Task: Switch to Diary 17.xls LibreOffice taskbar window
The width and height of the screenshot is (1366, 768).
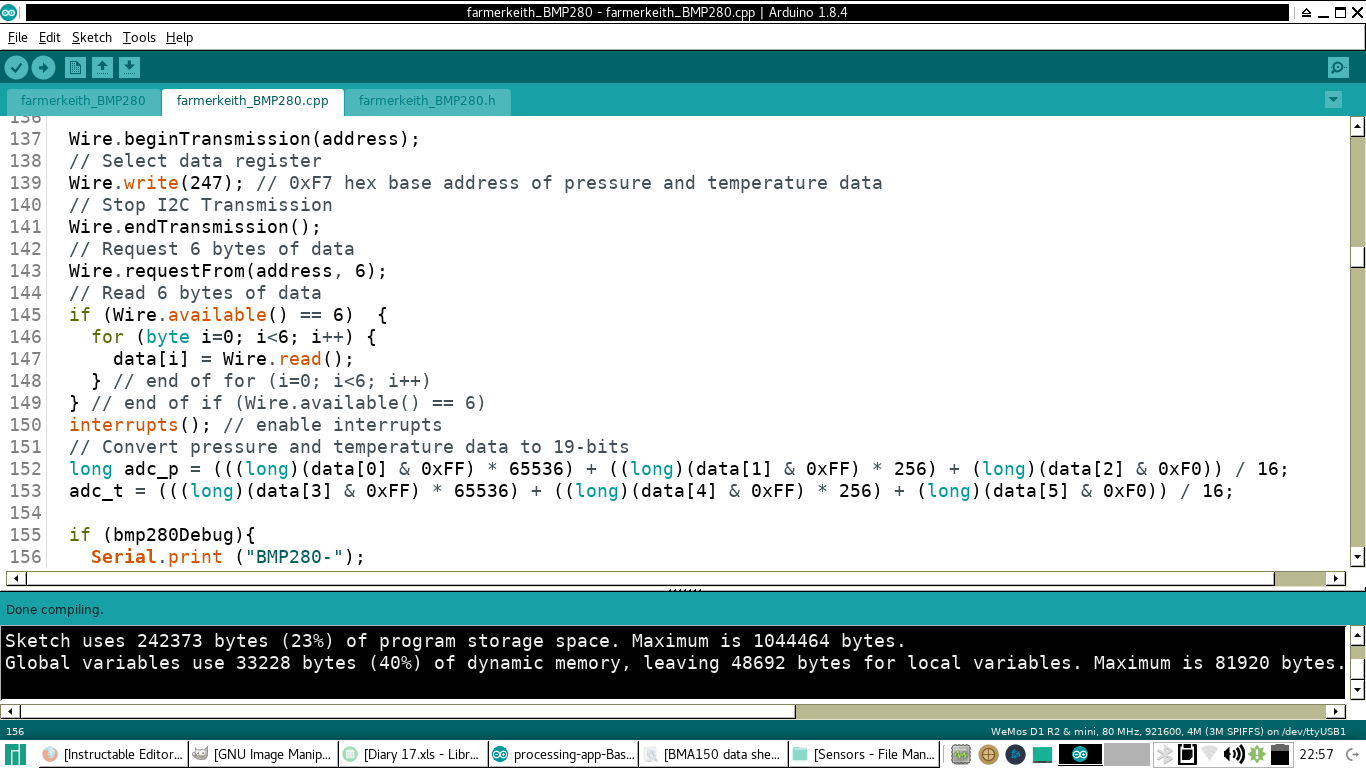Action: [x=412, y=754]
